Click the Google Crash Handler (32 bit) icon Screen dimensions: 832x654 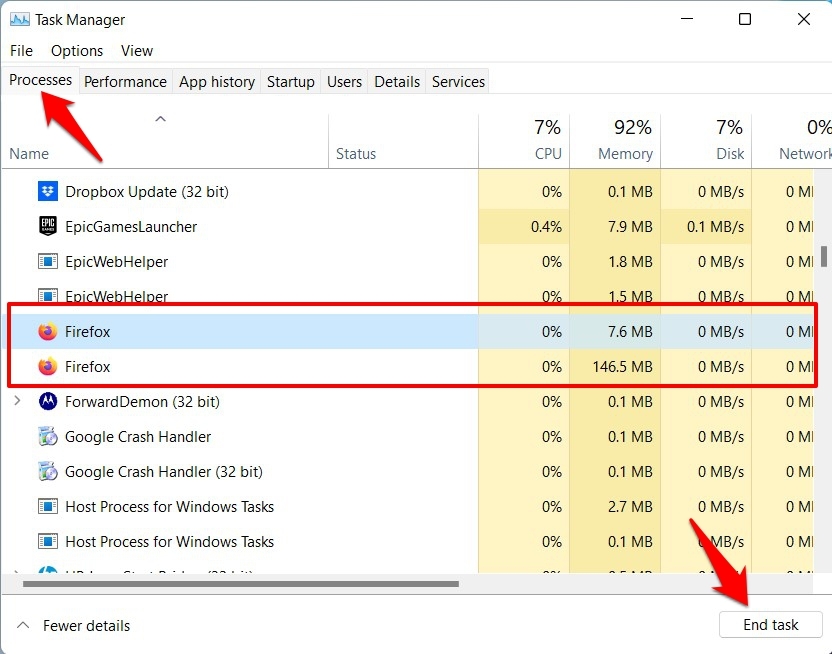pos(47,471)
